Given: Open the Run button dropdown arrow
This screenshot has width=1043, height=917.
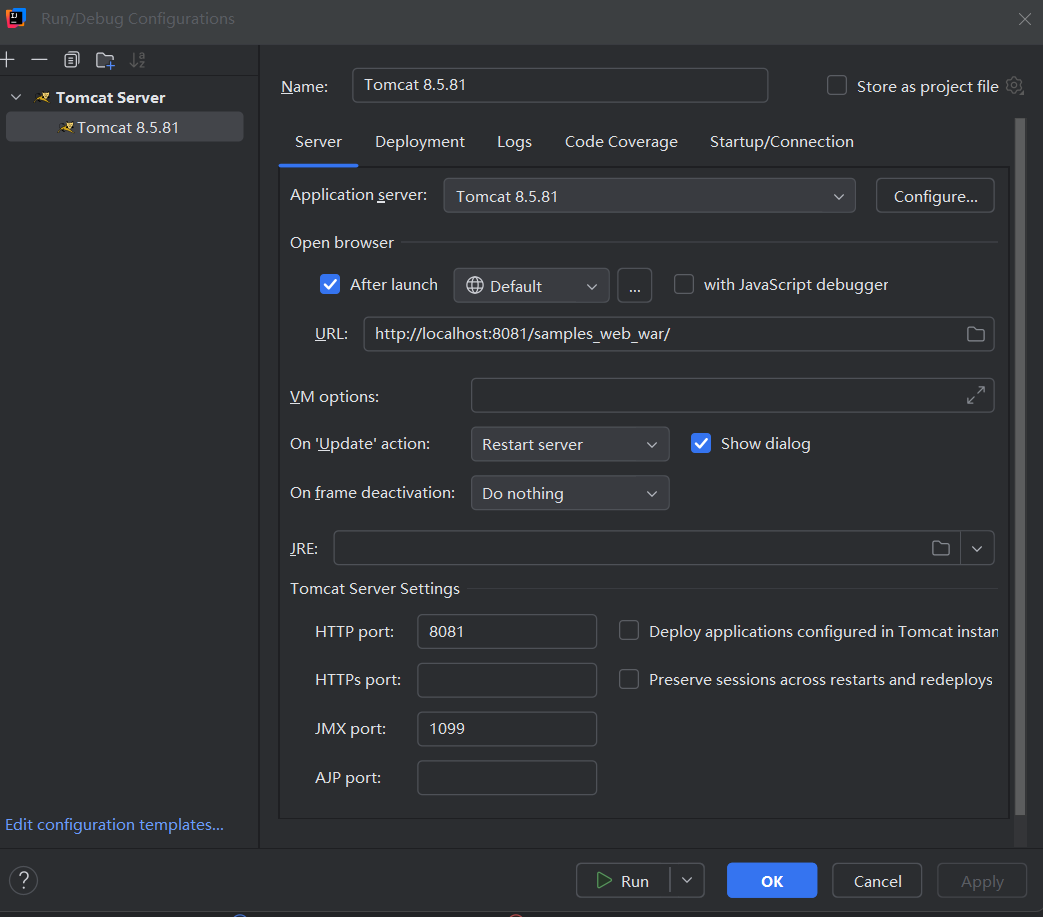Looking at the screenshot, I should click(x=687, y=880).
